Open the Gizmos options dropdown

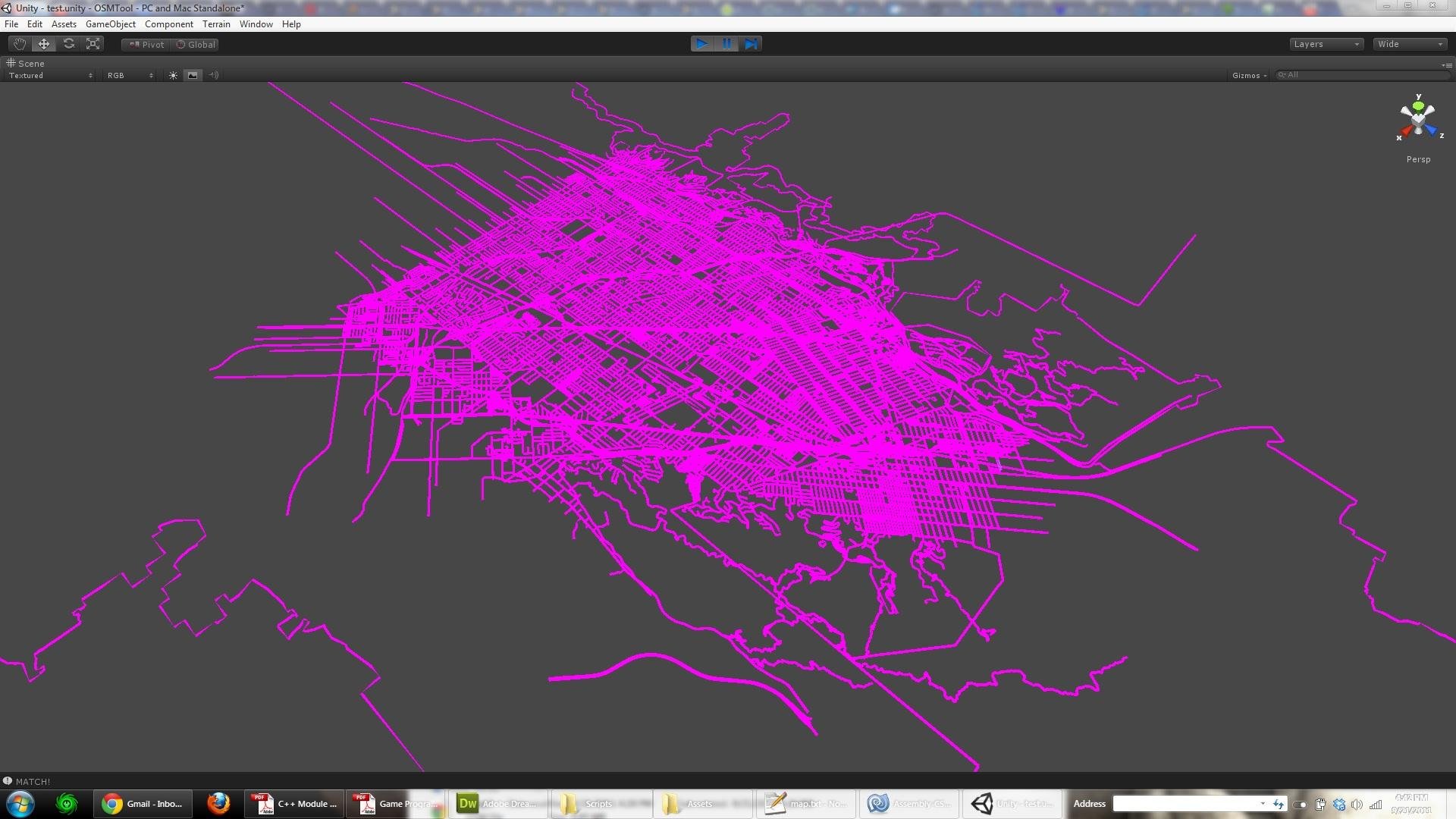tap(1247, 75)
